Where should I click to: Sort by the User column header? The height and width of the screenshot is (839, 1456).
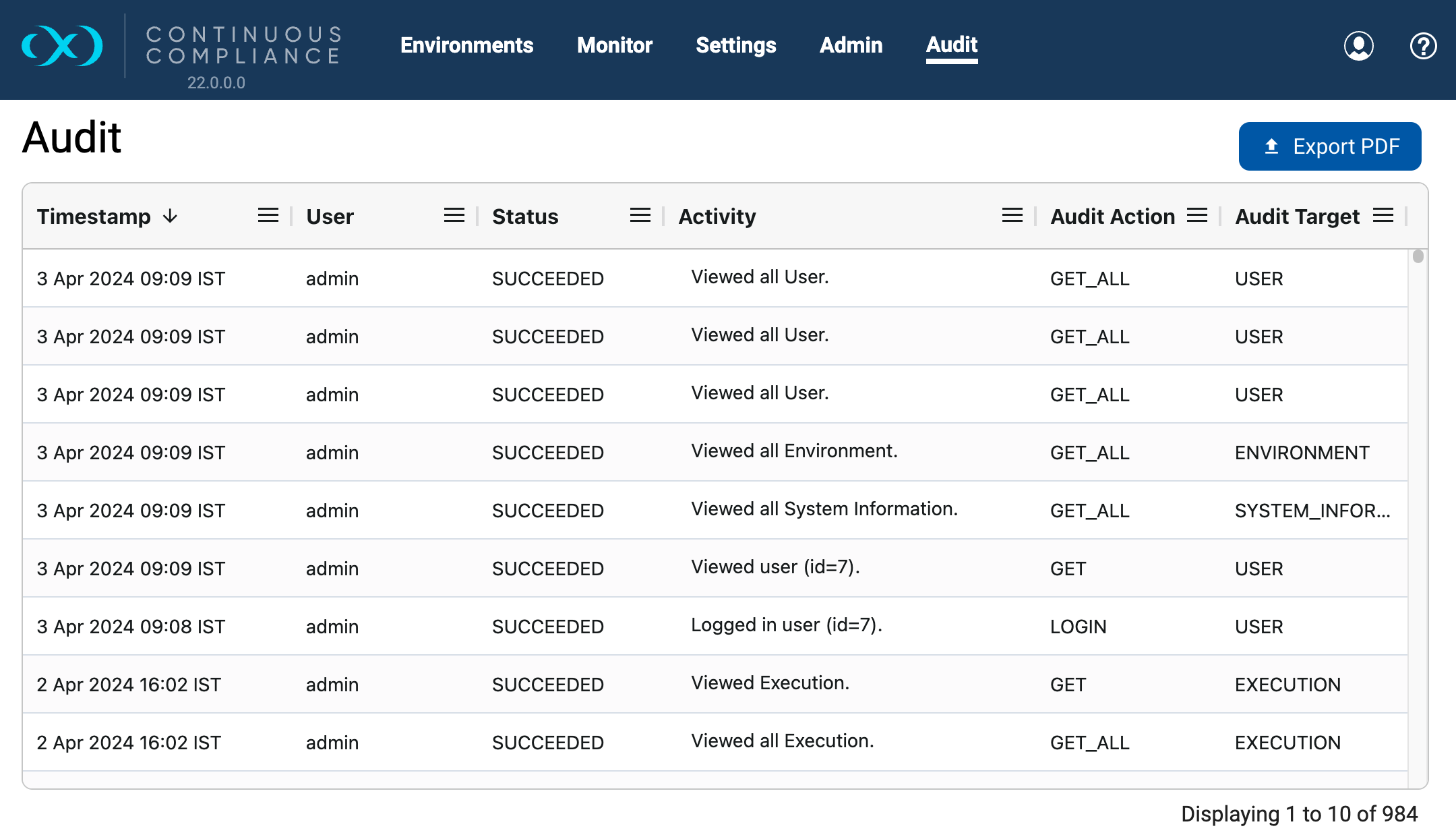coord(330,216)
